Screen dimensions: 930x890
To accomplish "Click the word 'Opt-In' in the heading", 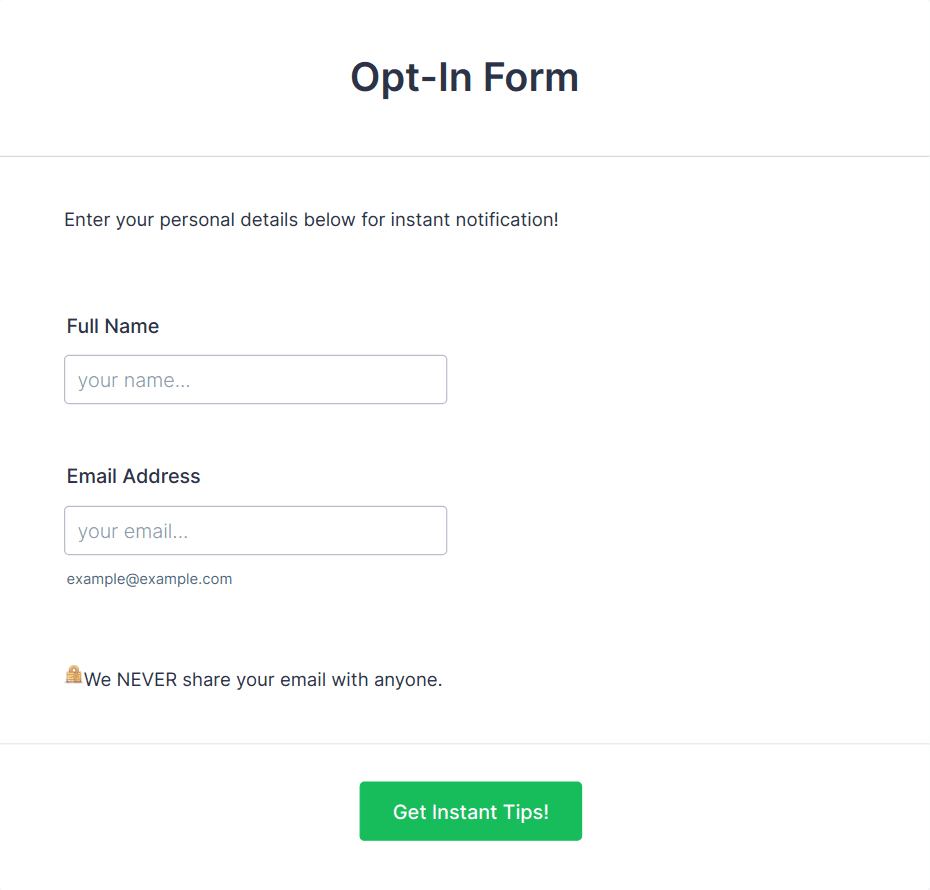I will click(411, 78).
